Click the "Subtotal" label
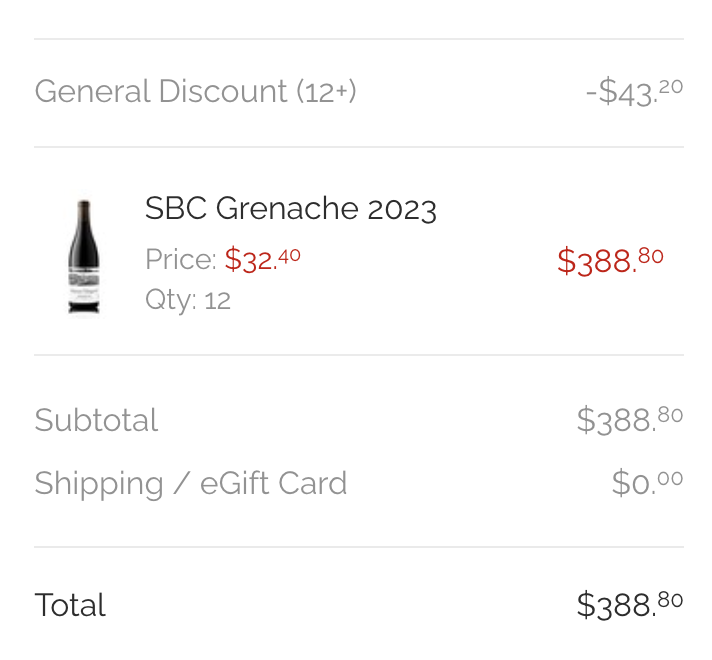The height and width of the screenshot is (660, 712). [x=96, y=420]
